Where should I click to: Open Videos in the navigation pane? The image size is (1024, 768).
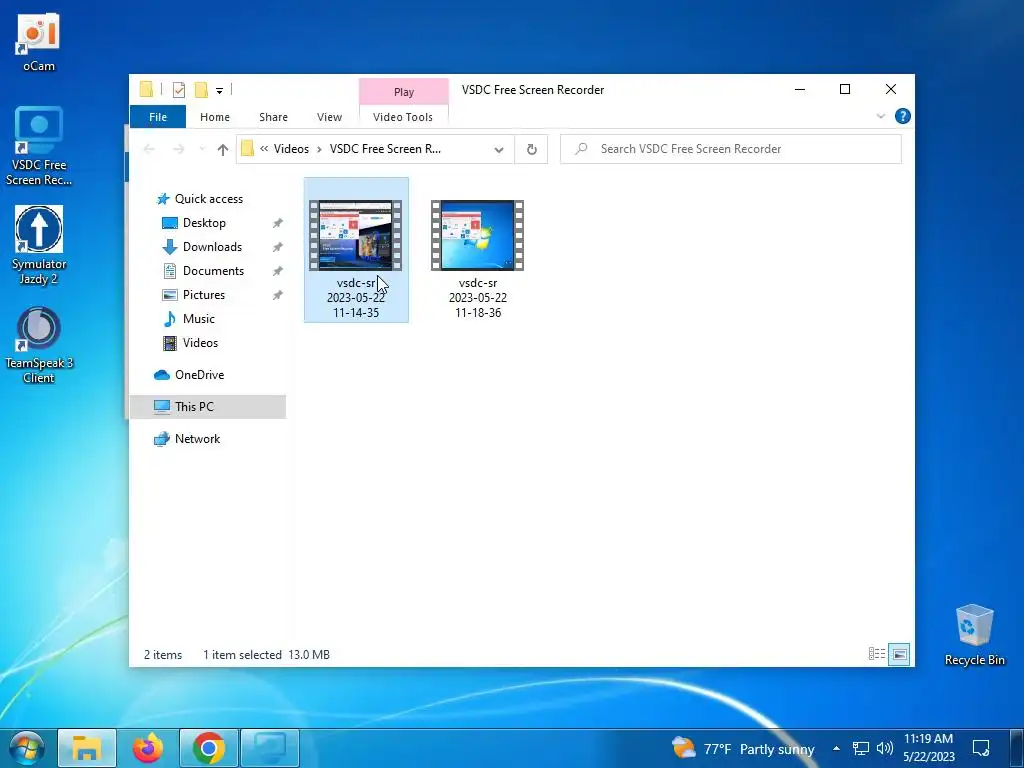tap(200, 343)
